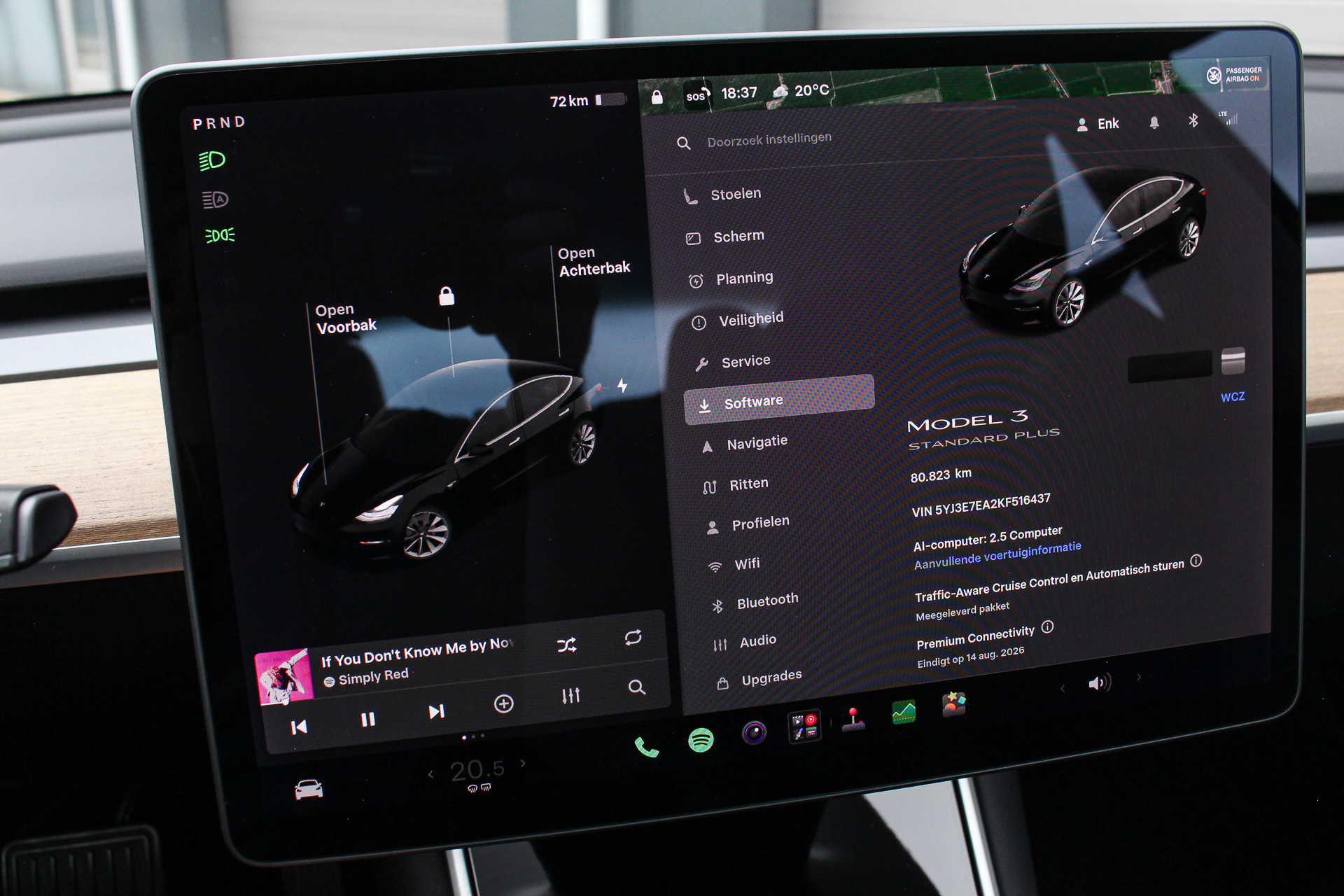Decrease volume with left arrow
This screenshot has width=1344, height=896.
1063,688
